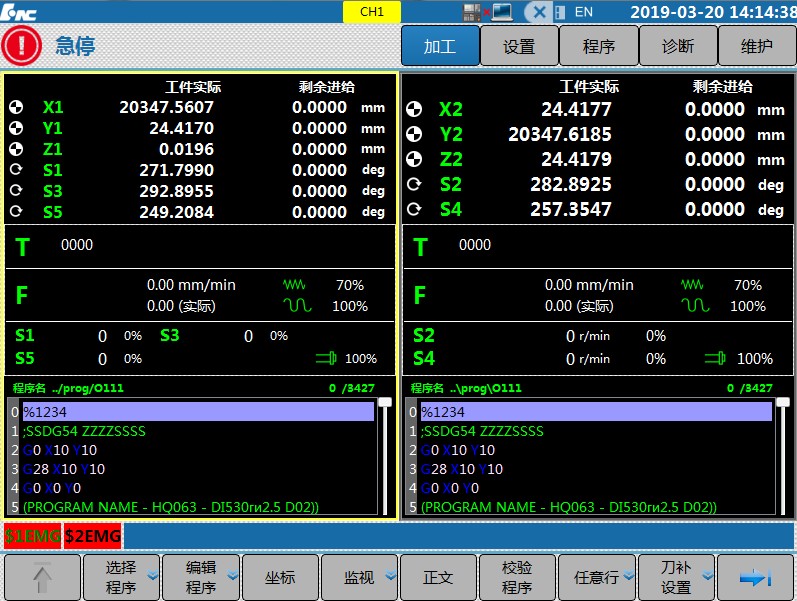Expand the 编辑程序 (Edit Program) submenu
This screenshot has width=797, height=601.
pyautogui.click(x=200, y=577)
